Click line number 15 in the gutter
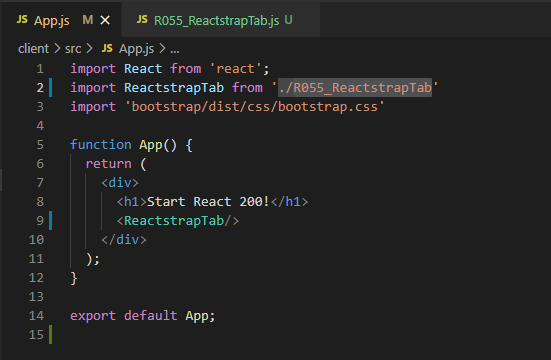Viewport: 551px width, 360px height. 36,334
